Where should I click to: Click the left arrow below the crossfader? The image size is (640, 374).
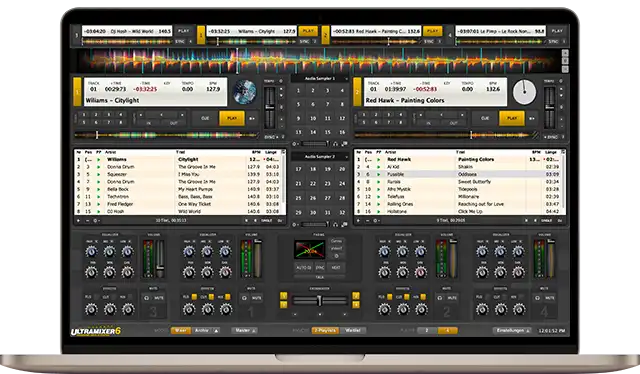(x=295, y=314)
